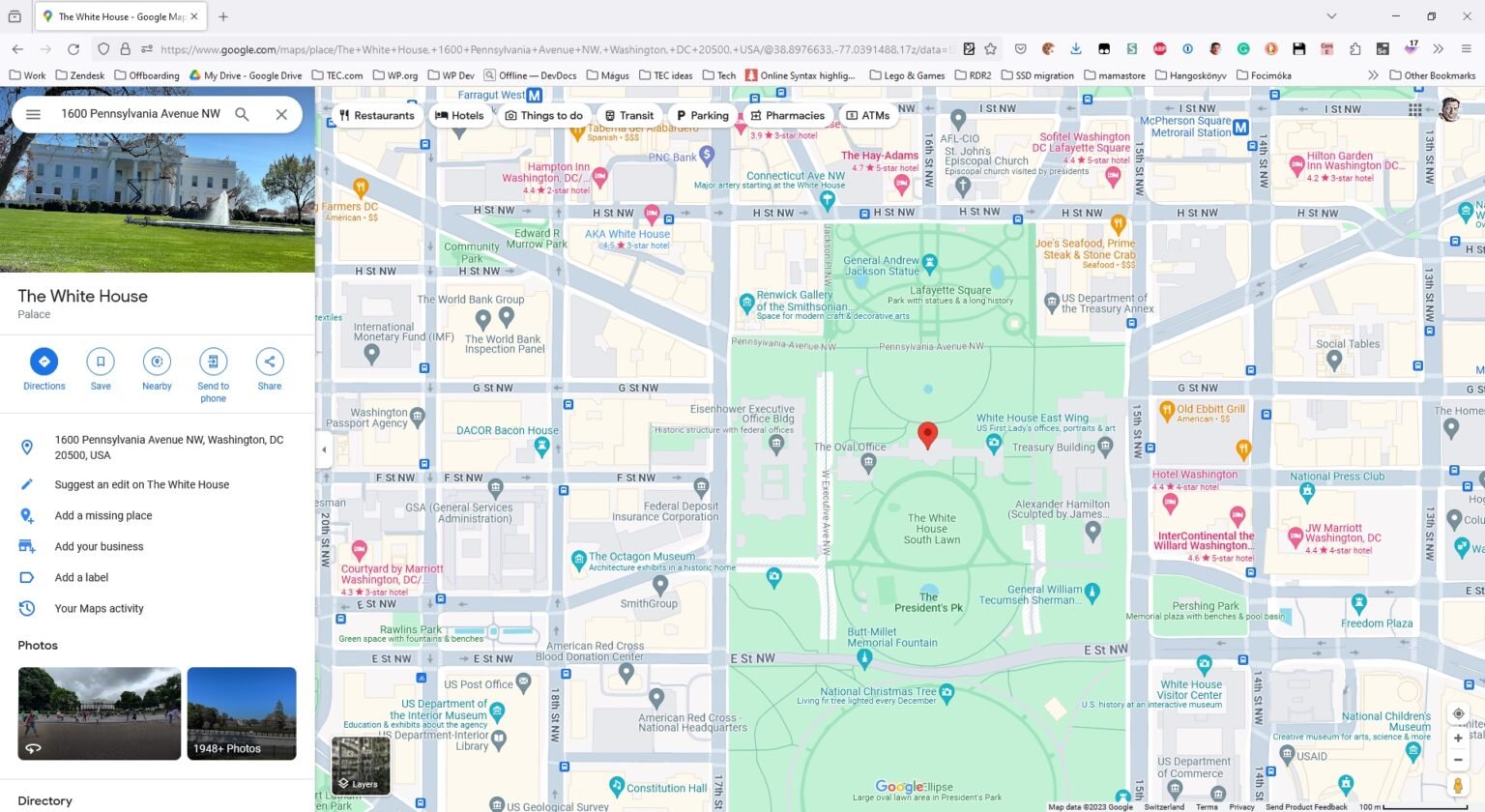Open the Google apps grid
Image resolution: width=1485 pixels, height=812 pixels.
(1414, 110)
